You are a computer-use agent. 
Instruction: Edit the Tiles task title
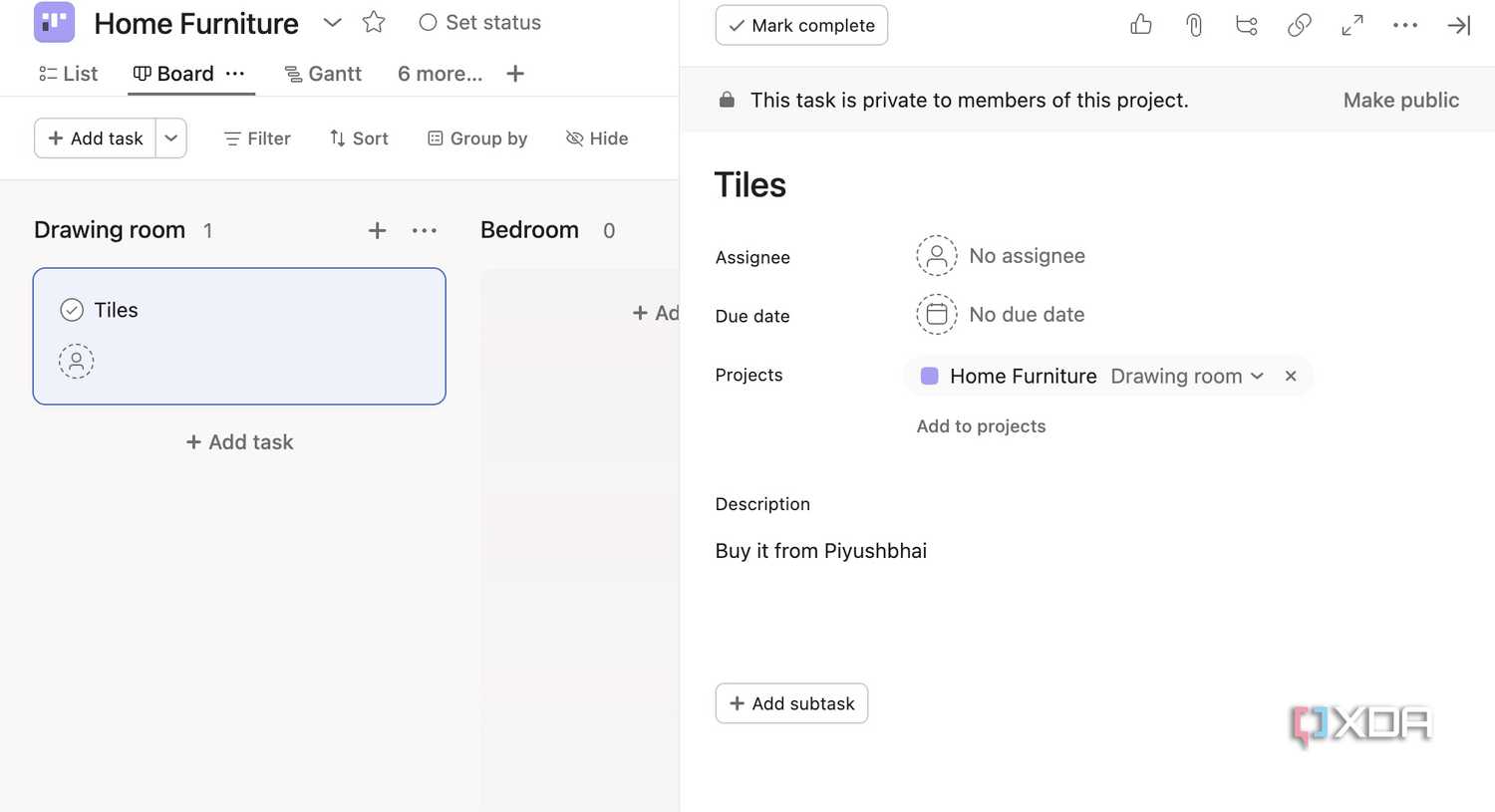tap(750, 185)
